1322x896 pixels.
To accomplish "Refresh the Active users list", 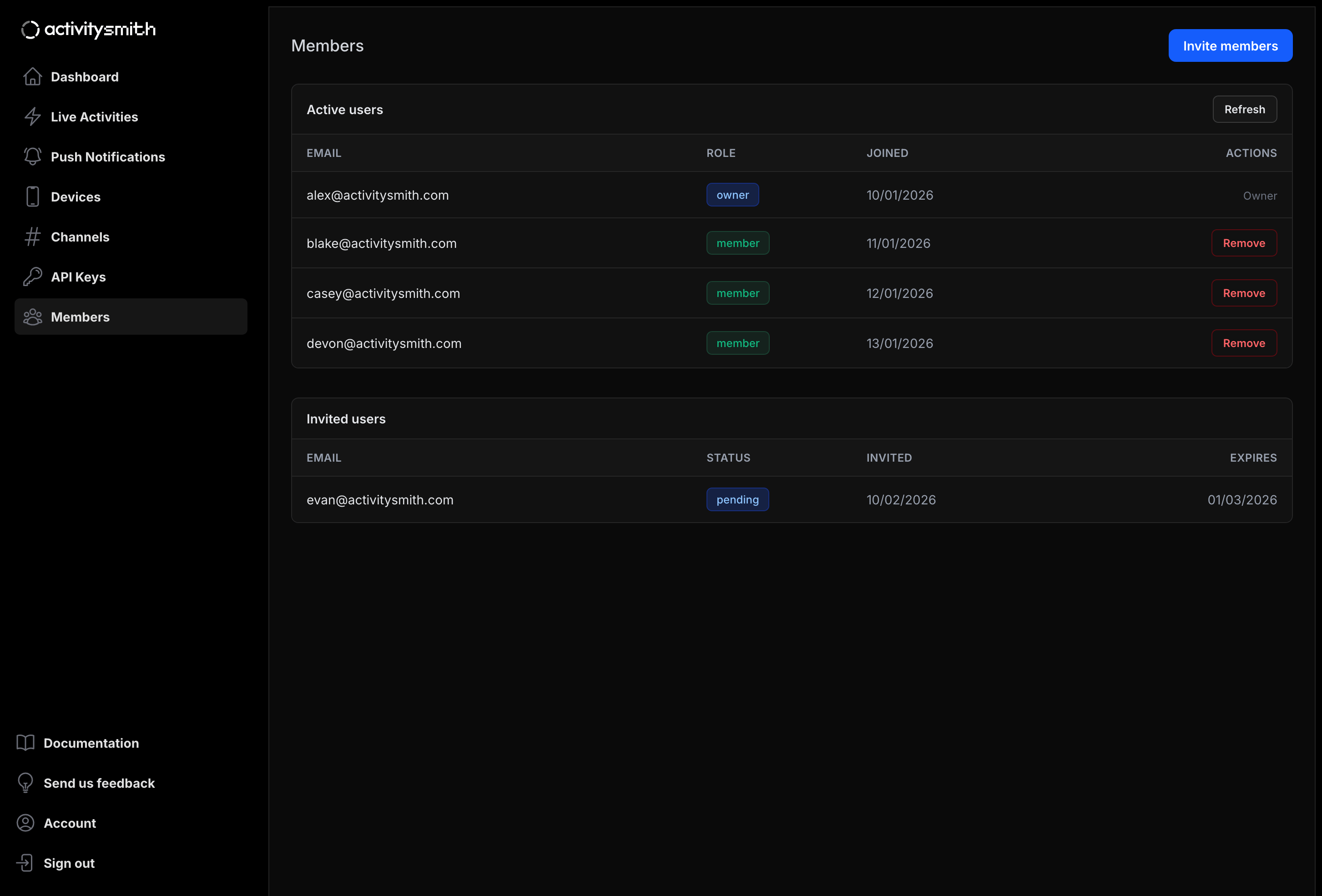I will click(x=1244, y=109).
